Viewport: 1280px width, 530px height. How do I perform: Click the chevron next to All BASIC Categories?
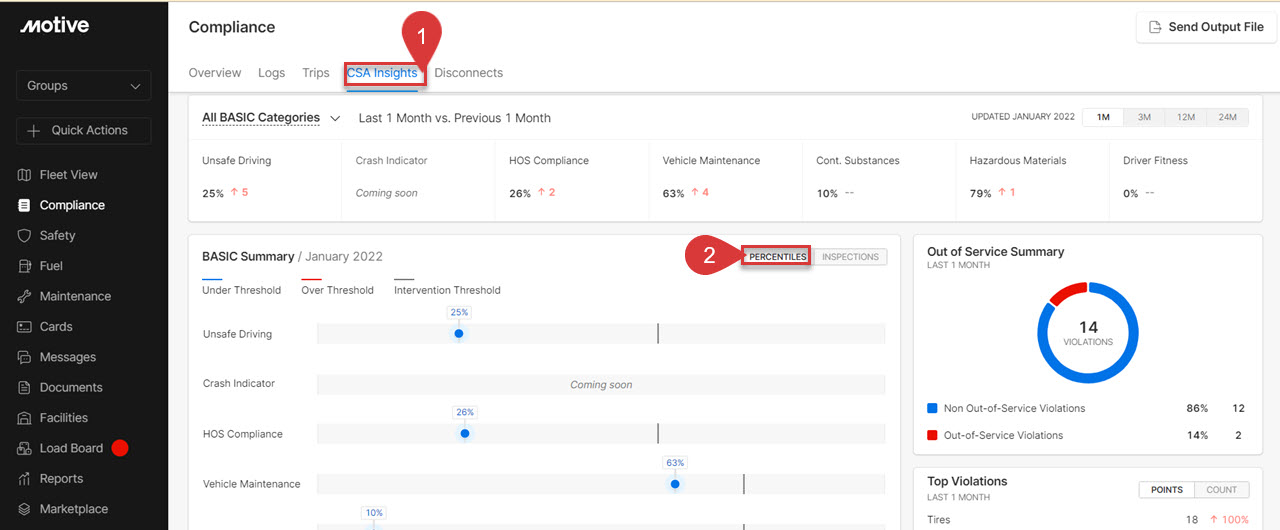[x=335, y=118]
